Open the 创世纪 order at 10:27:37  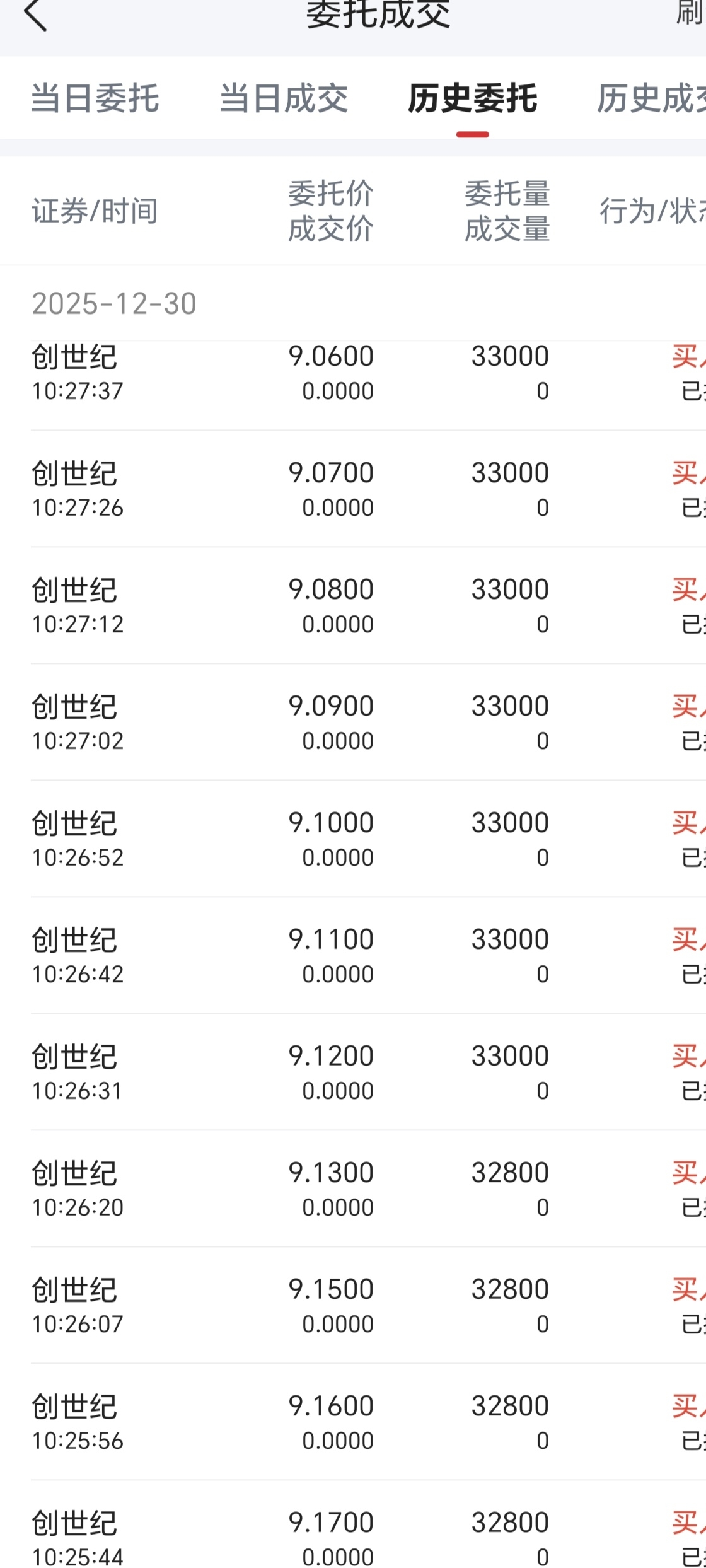(353, 373)
